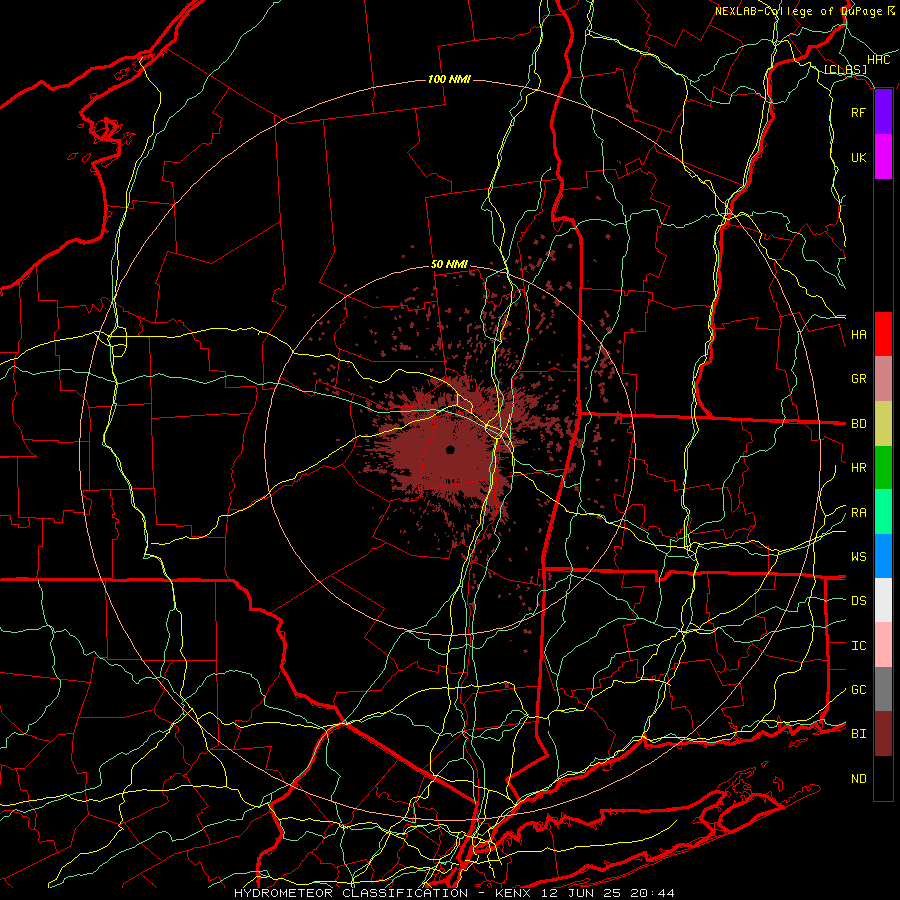
Task: Click the WS legend label
Action: pyautogui.click(x=858, y=557)
